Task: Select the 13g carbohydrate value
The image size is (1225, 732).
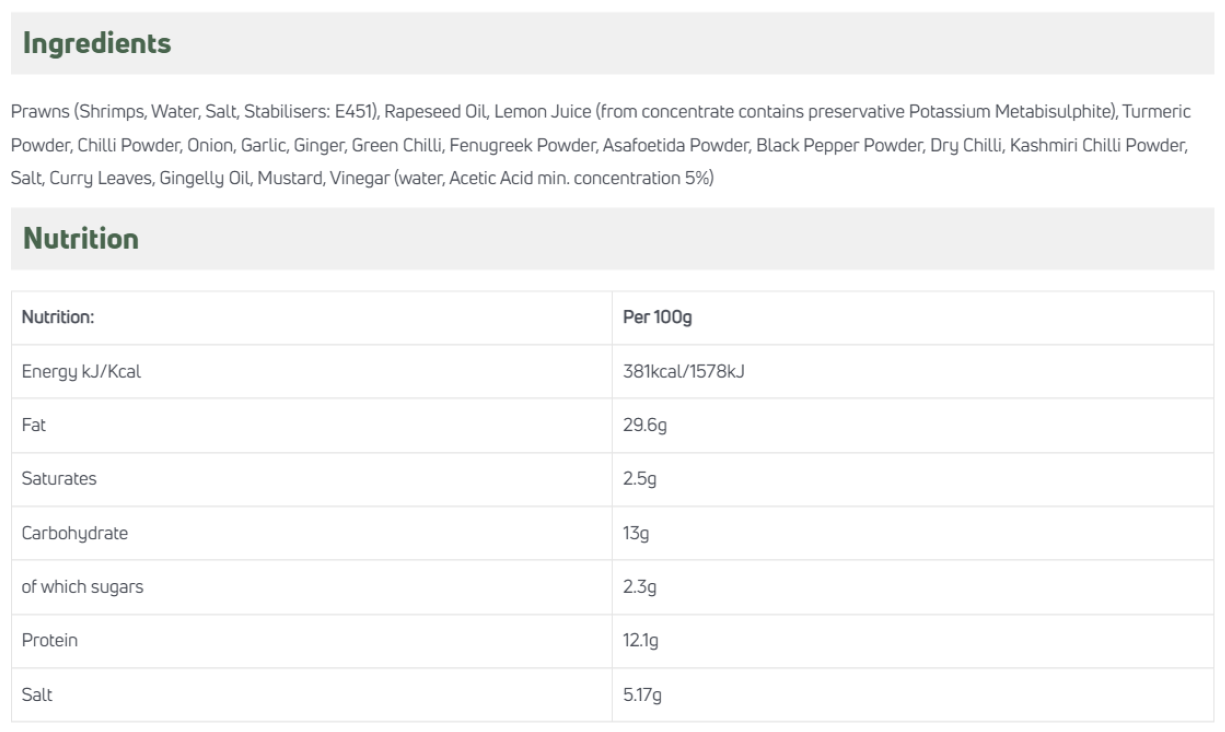Action: (x=636, y=533)
